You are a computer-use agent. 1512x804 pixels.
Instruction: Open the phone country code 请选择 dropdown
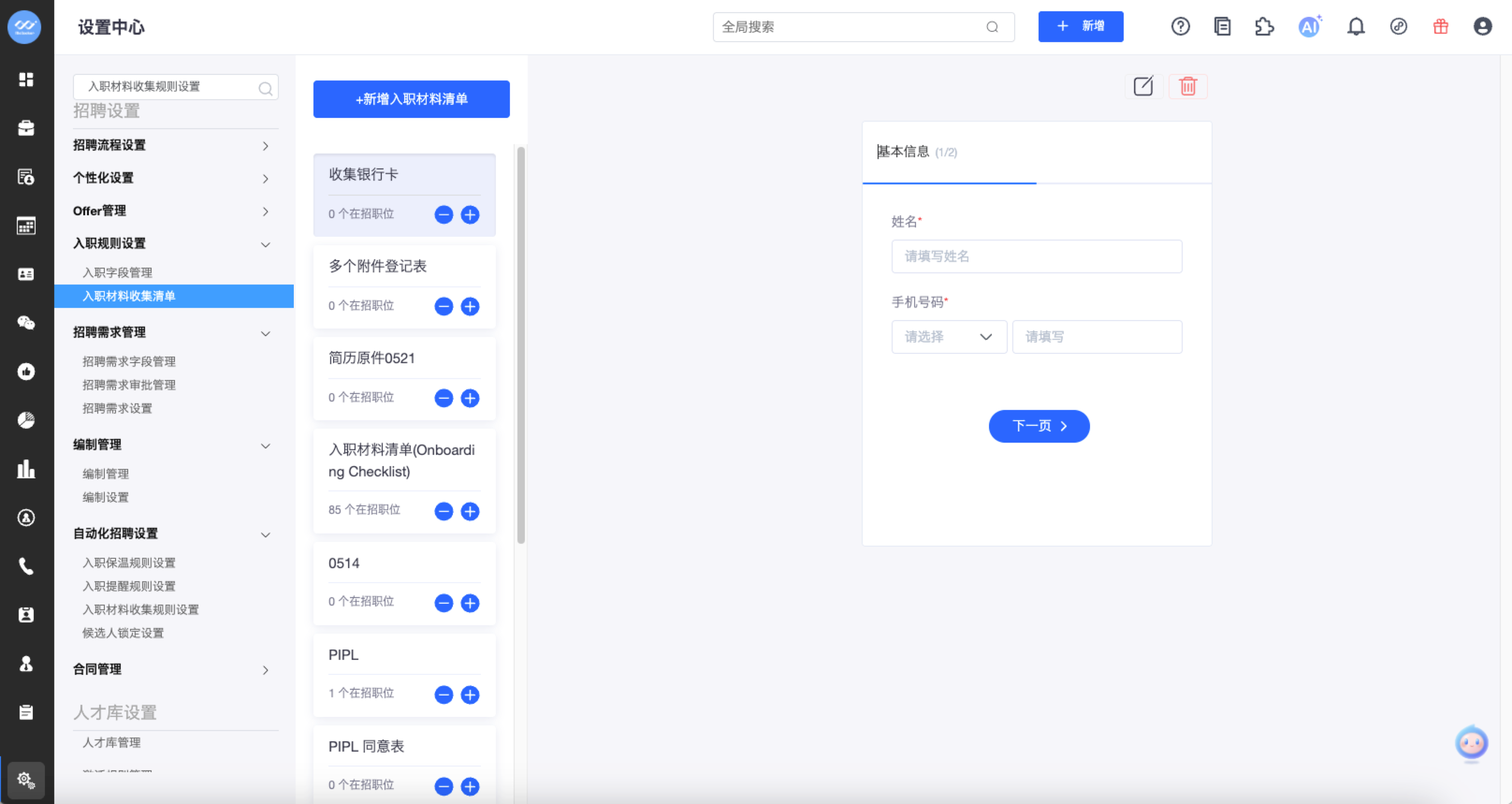click(x=949, y=336)
